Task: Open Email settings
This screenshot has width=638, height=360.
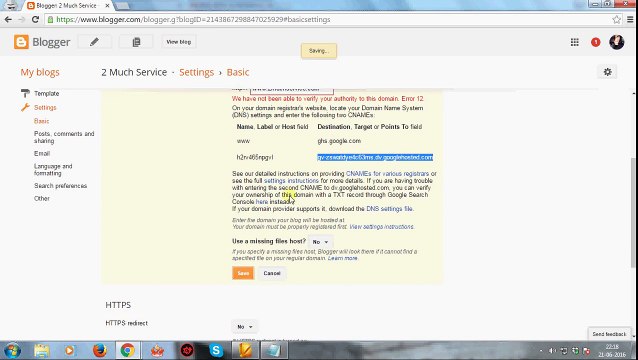Action: click(x=42, y=153)
